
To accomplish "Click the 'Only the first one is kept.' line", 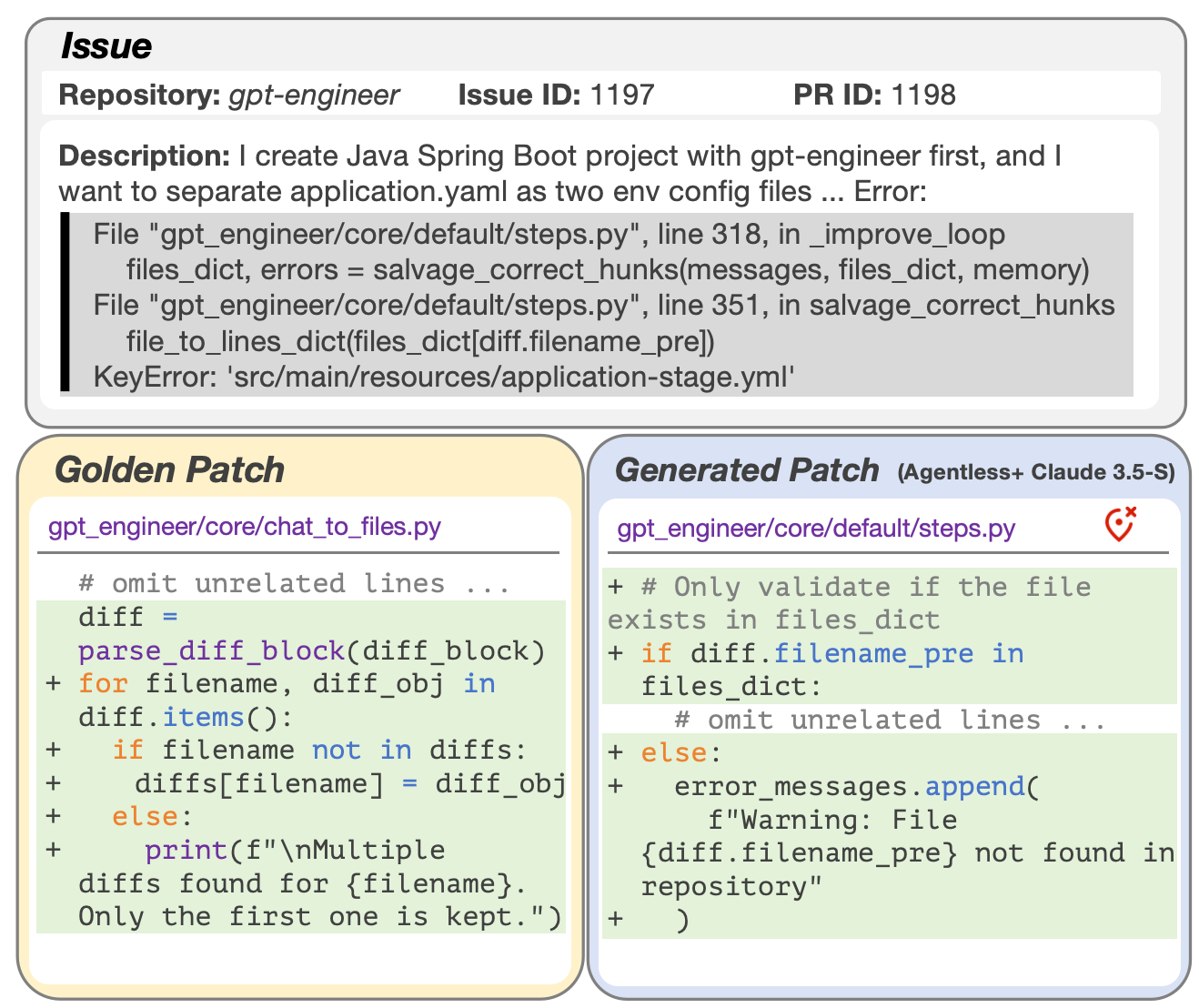I will [320, 916].
